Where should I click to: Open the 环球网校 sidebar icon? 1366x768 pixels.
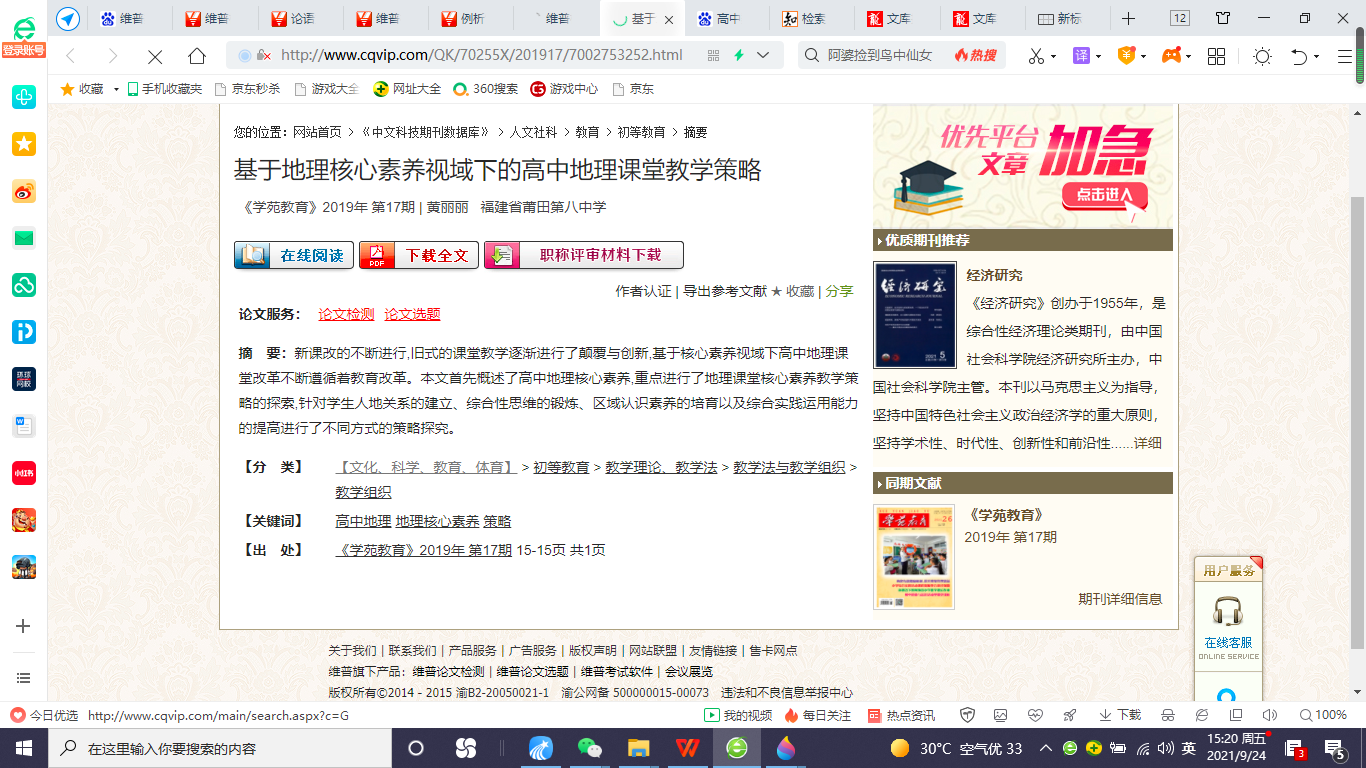point(24,379)
